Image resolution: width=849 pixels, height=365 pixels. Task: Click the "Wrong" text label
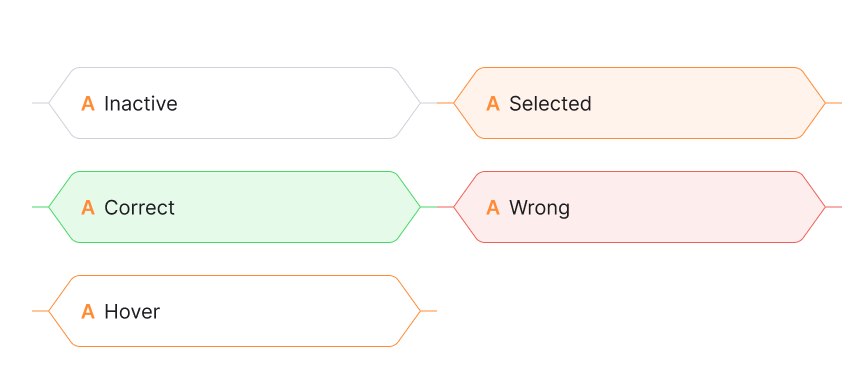pyautogui.click(x=539, y=208)
